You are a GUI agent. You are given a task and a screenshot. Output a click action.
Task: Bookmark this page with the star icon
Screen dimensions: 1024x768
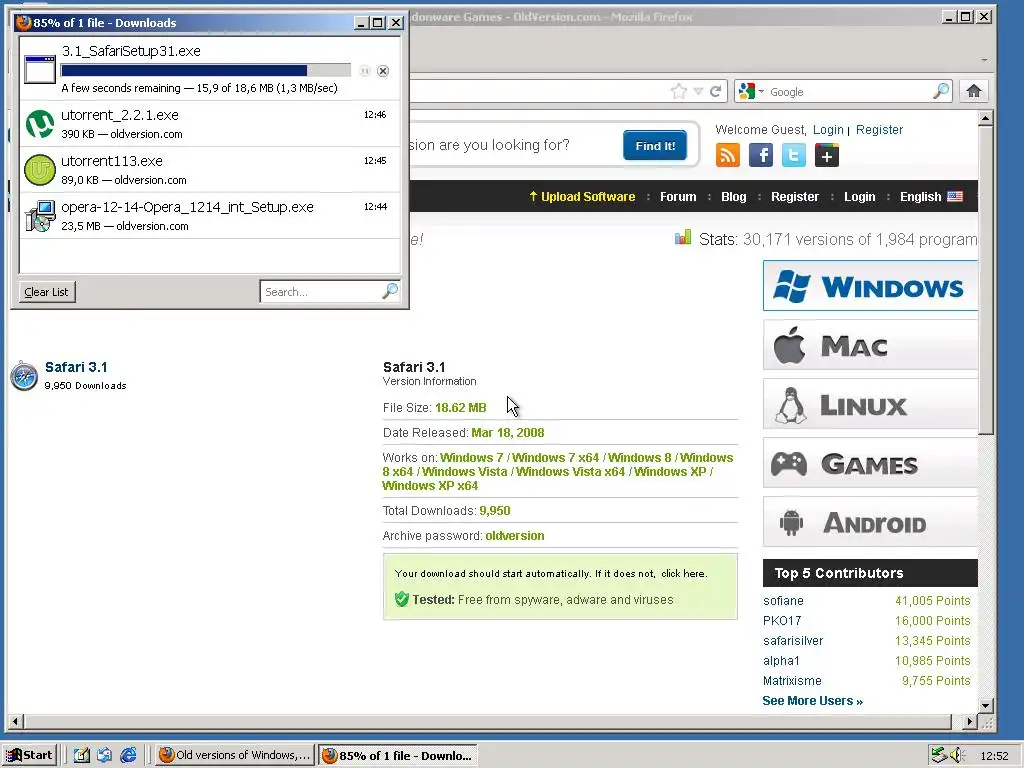pyautogui.click(x=679, y=91)
